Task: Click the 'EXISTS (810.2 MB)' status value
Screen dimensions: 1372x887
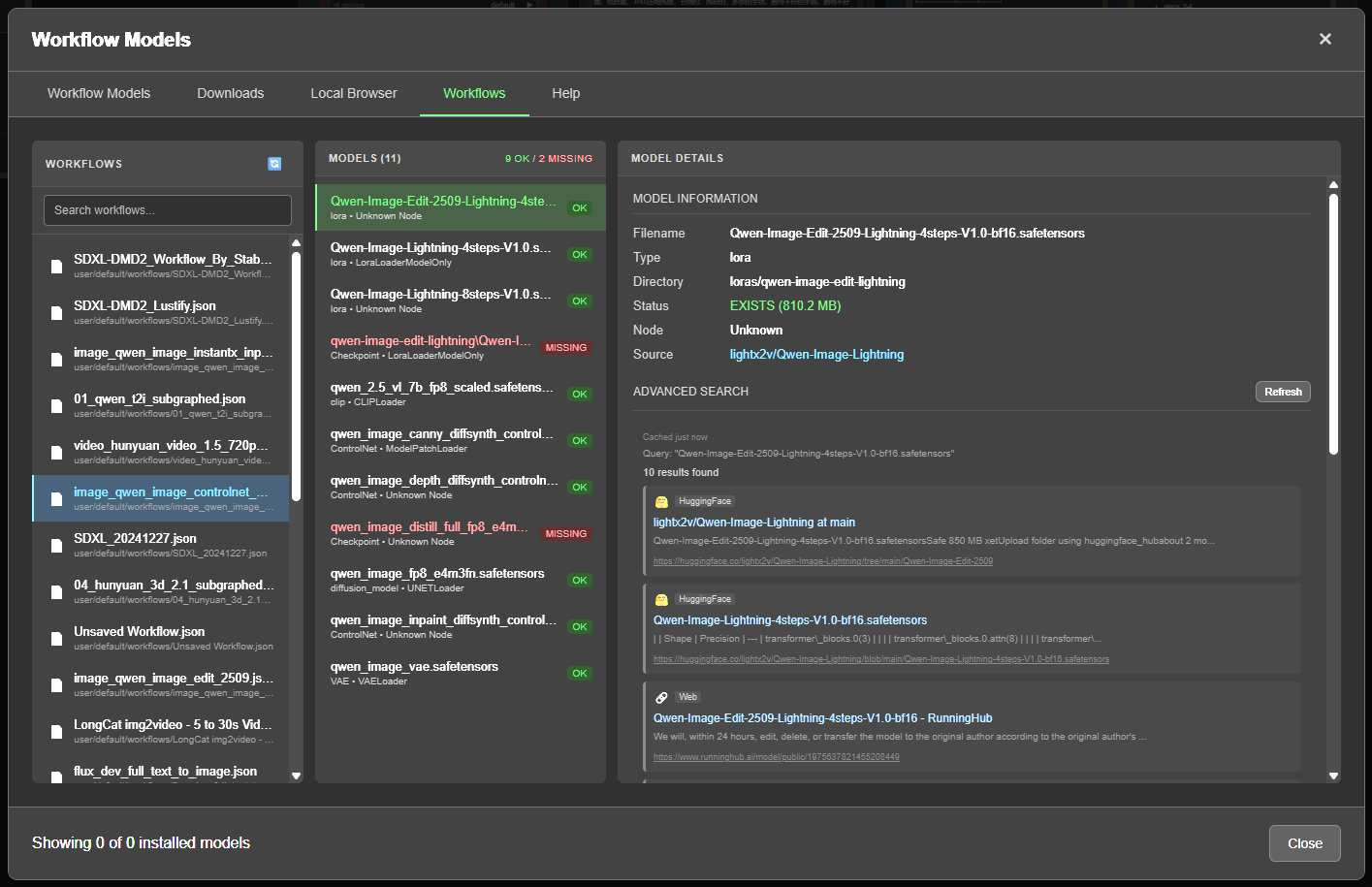Action: [785, 306]
